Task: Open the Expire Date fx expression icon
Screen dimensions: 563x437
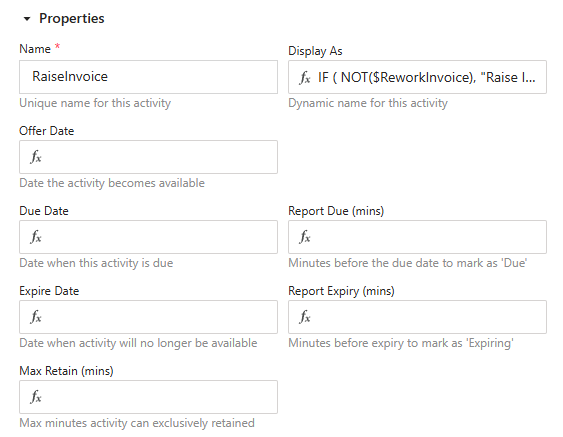Action: [x=36, y=317]
